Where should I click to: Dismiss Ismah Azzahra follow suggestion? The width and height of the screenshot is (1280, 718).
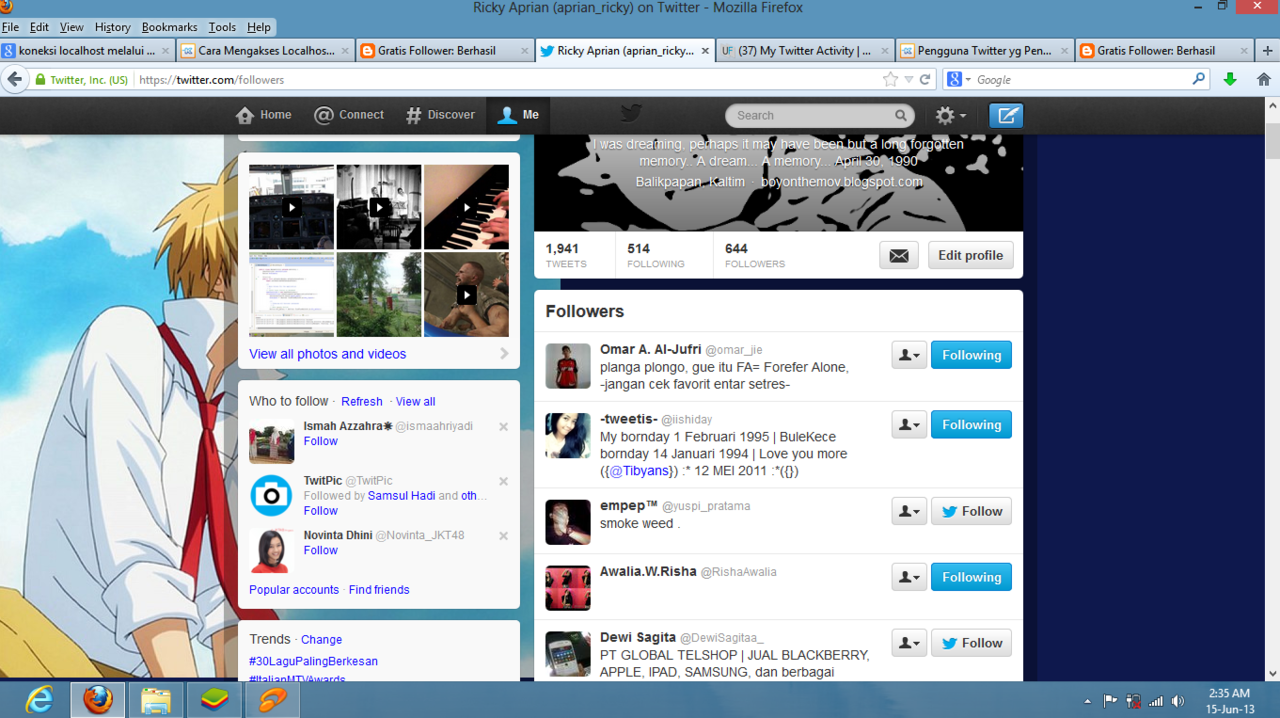(x=504, y=427)
